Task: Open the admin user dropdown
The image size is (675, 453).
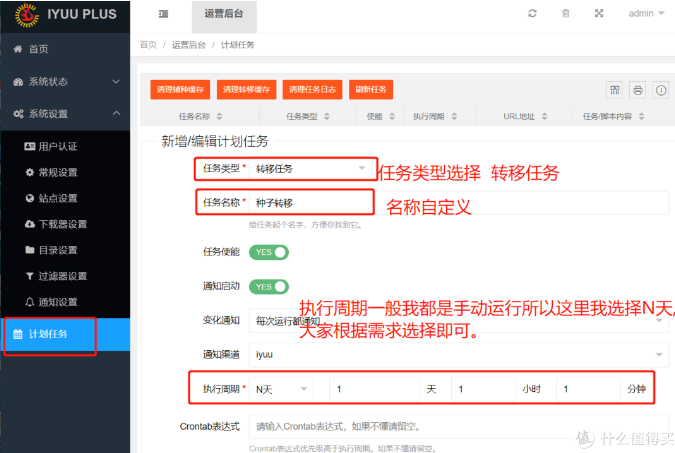Action: tap(646, 13)
